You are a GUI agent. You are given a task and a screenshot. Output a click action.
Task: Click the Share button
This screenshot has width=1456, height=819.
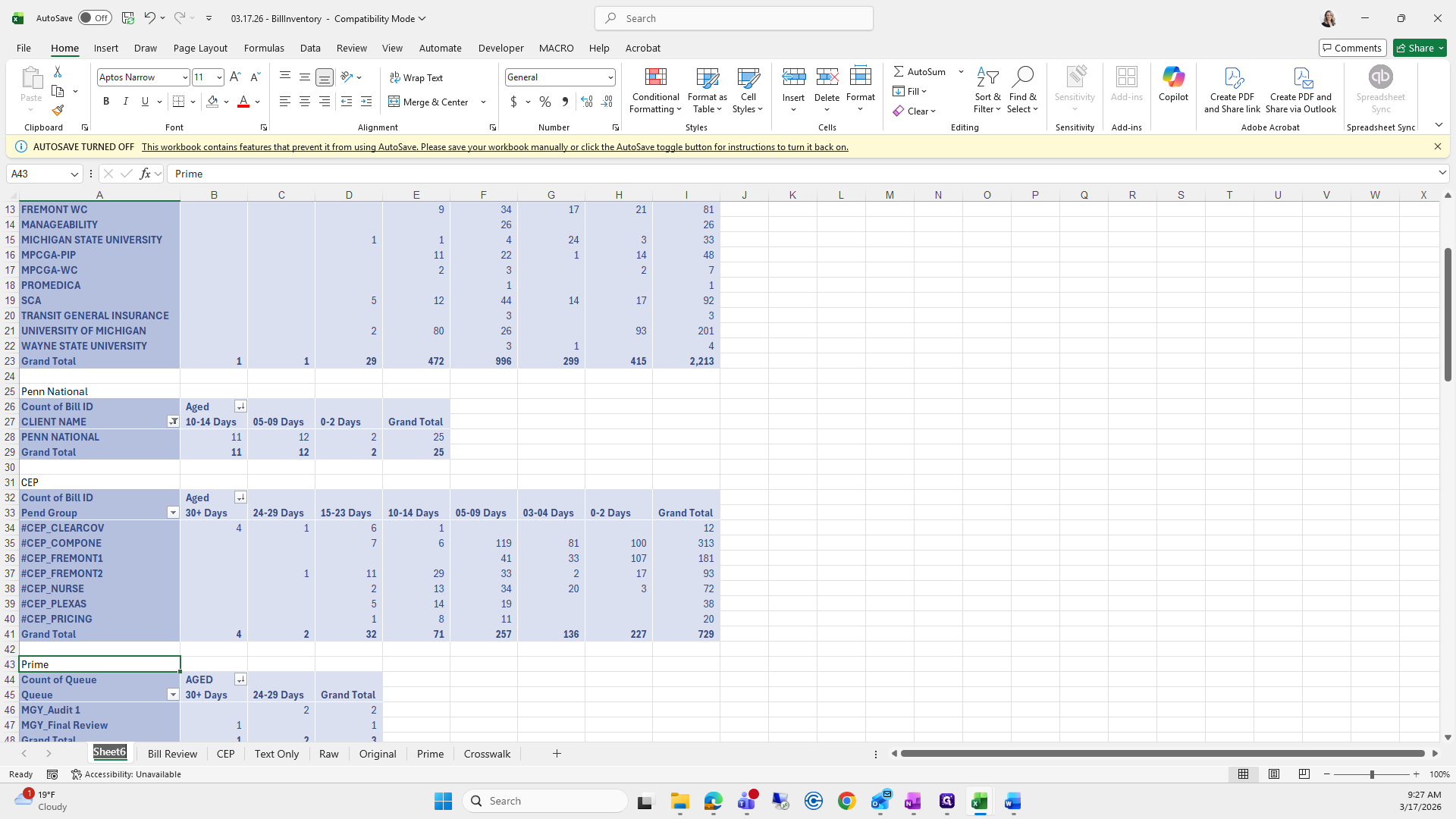point(1420,48)
